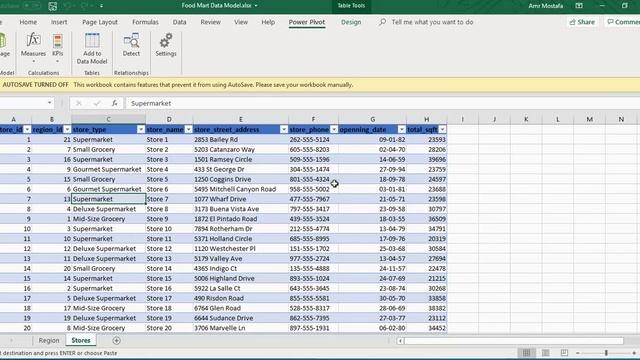Viewport: 640px width, 360px height.
Task: Click the formula bar confirm checkmark
Action: tap(97, 103)
